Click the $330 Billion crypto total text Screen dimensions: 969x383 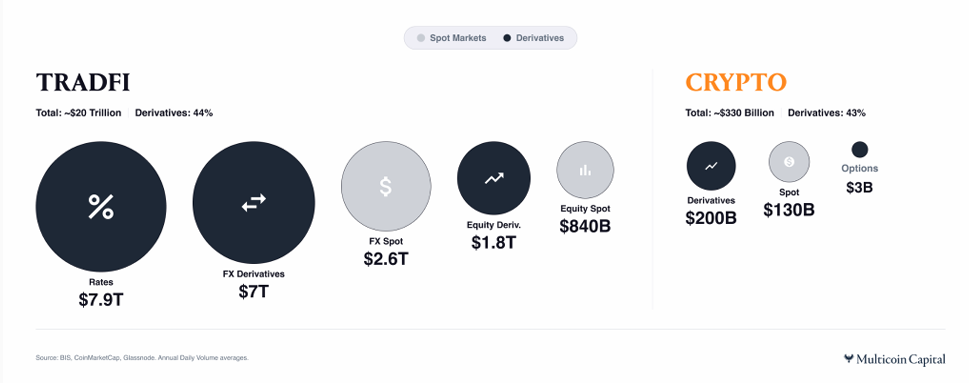(x=745, y=113)
